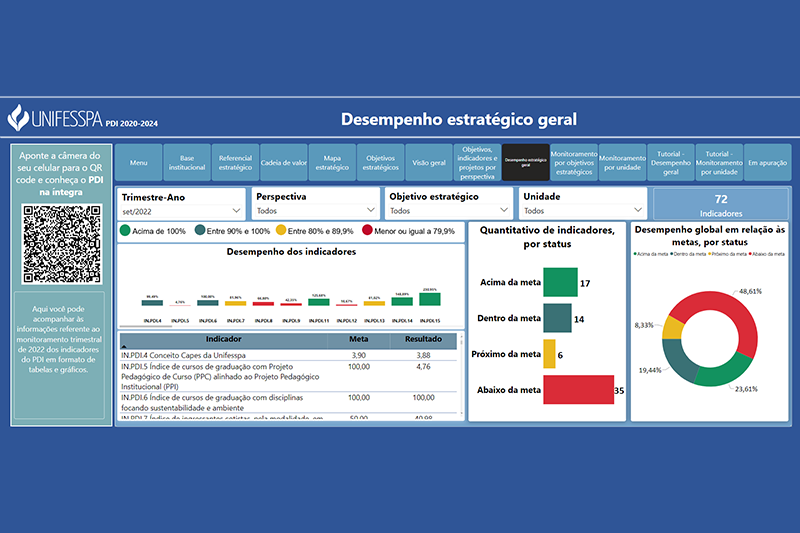Click the bar chart horizontal scrollbar
Viewport: 800px width, 533px height.
[146, 326]
